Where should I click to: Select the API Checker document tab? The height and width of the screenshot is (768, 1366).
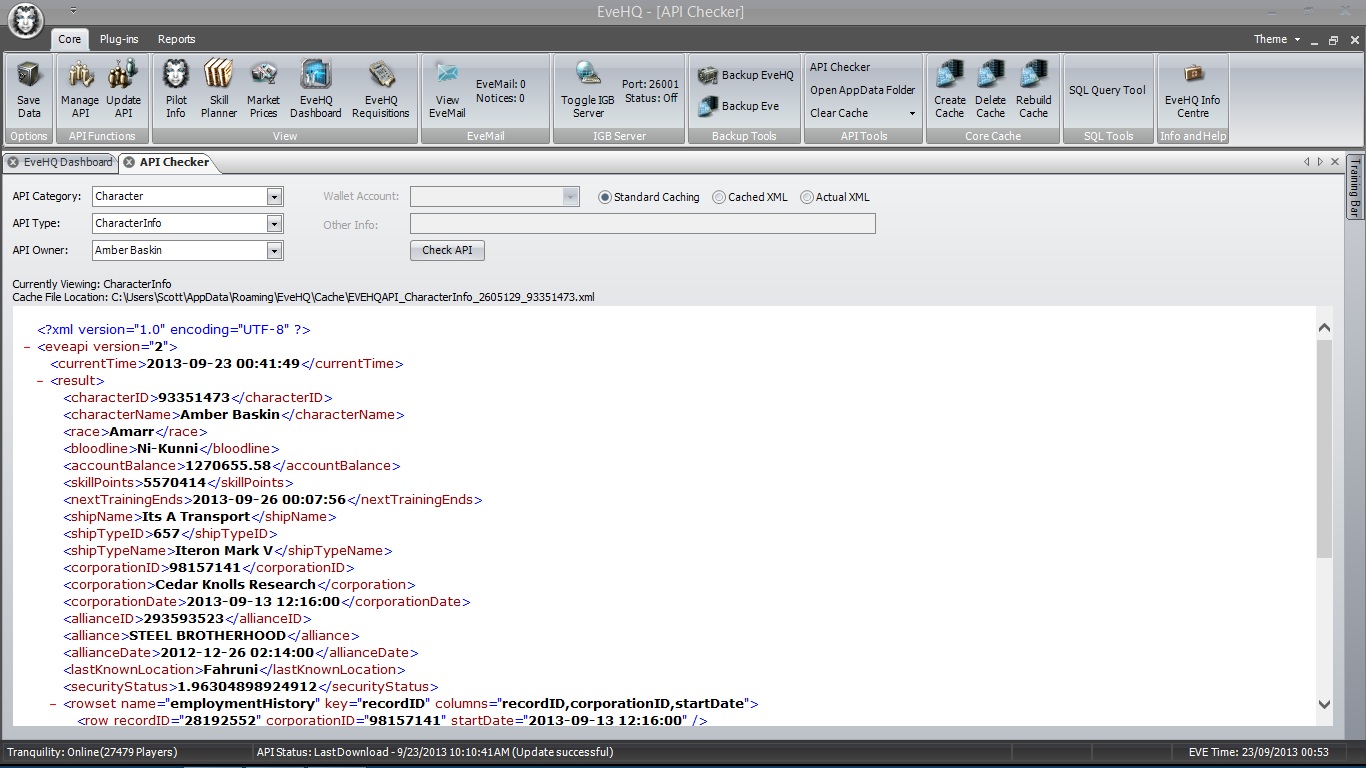[x=166, y=162]
